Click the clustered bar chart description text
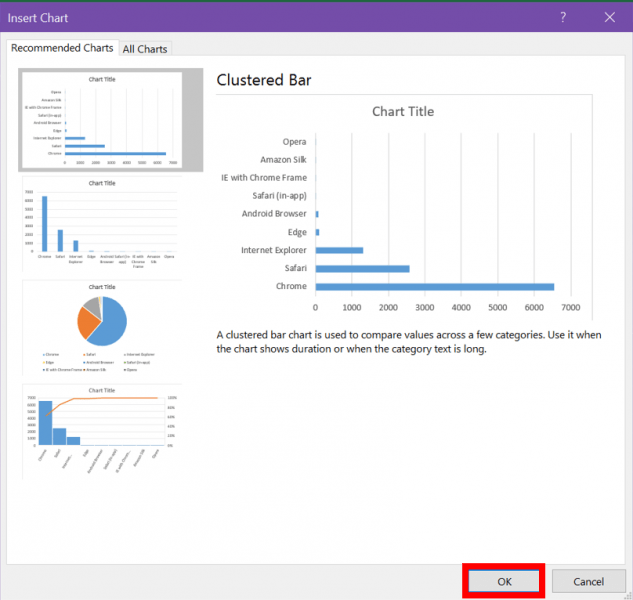This screenshot has height=600, width=633. [409, 342]
